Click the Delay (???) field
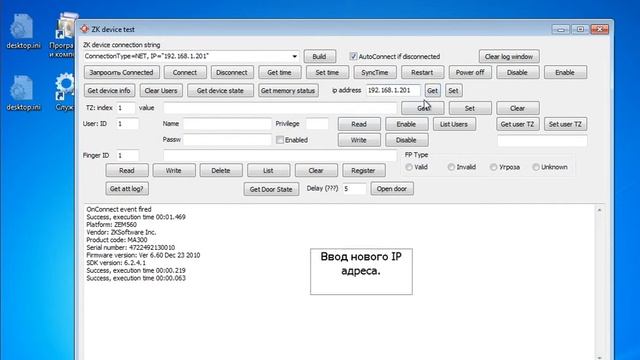Viewport: 640px width, 360px height. point(354,189)
